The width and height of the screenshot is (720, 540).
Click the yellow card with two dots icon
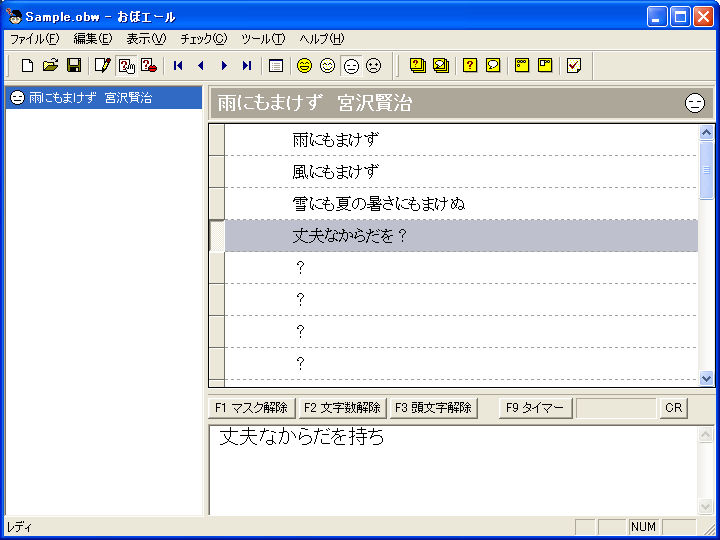point(545,66)
